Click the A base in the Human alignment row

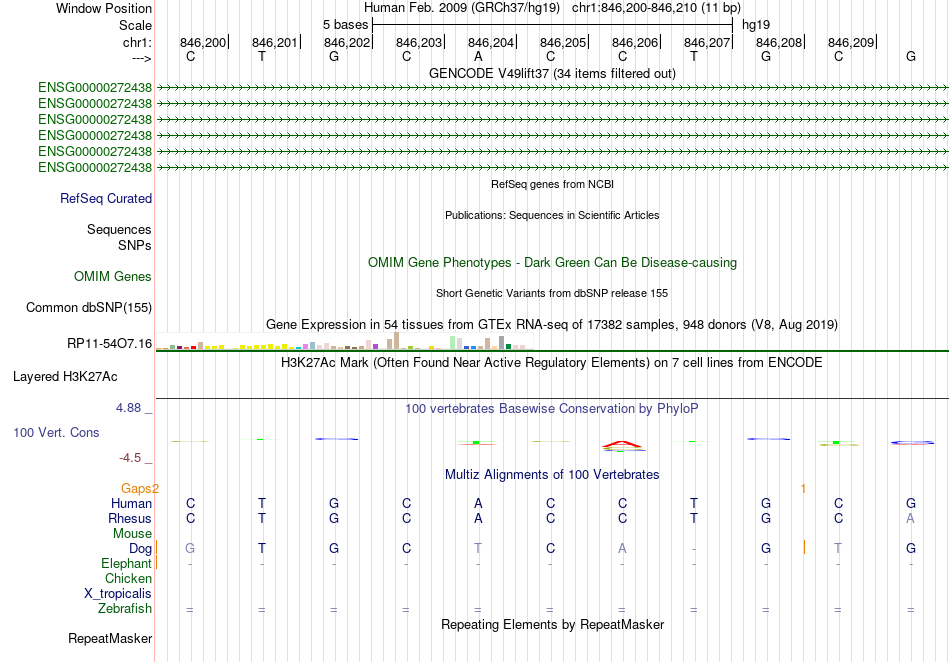(x=478, y=504)
